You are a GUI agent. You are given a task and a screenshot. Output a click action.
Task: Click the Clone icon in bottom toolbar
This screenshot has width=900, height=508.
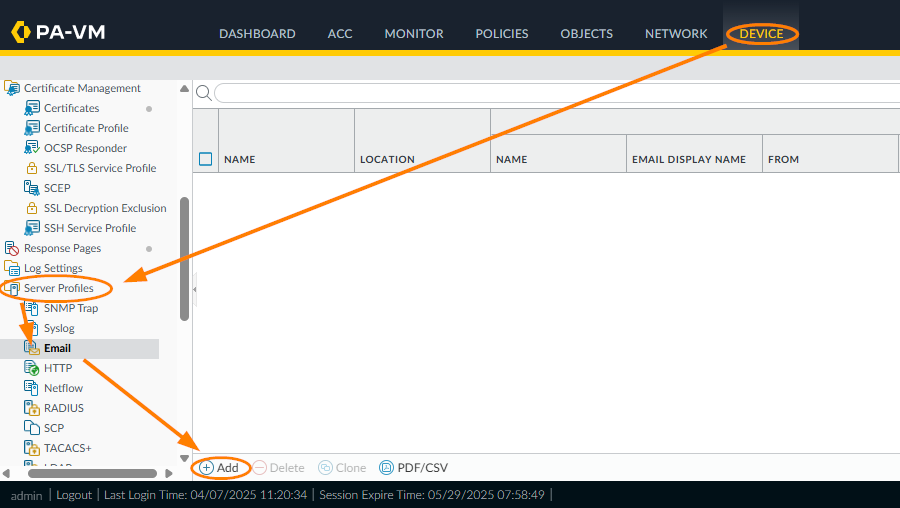(325, 468)
